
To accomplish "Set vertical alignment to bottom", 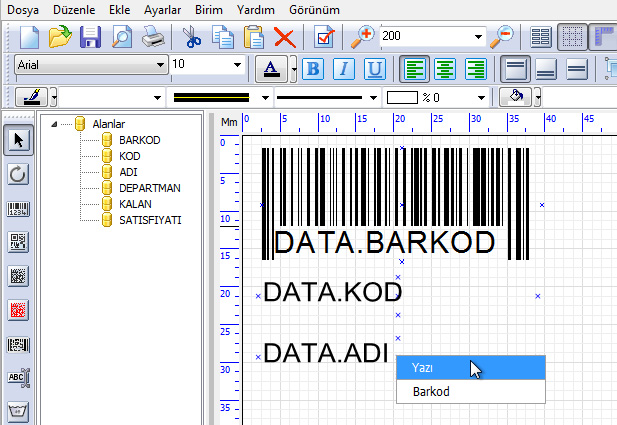I will click(546, 69).
